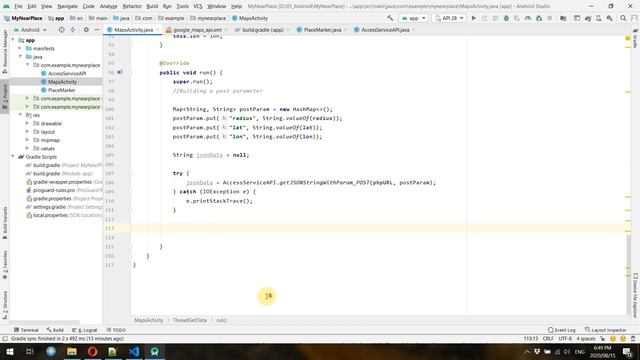Open the Event Log
640x360 pixels.
click(x=562, y=330)
